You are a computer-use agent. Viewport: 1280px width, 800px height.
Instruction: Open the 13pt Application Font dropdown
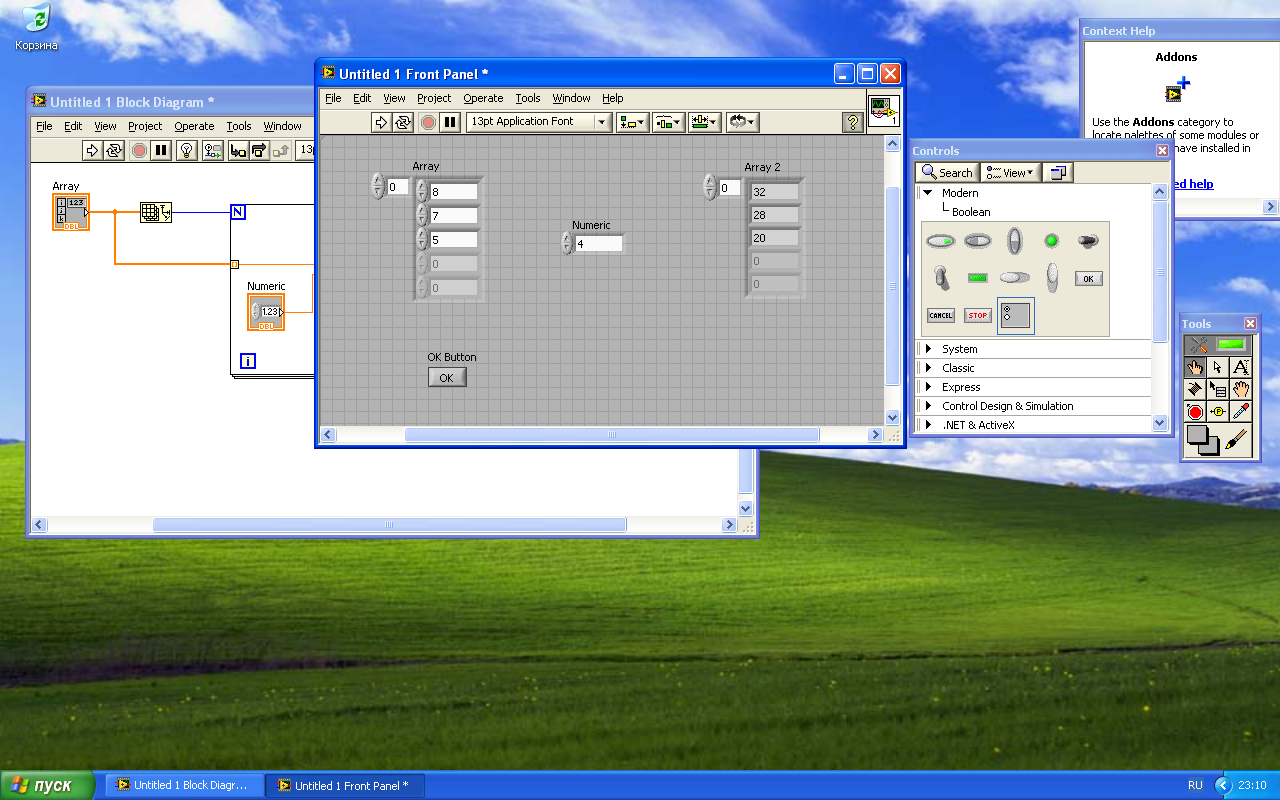point(539,122)
